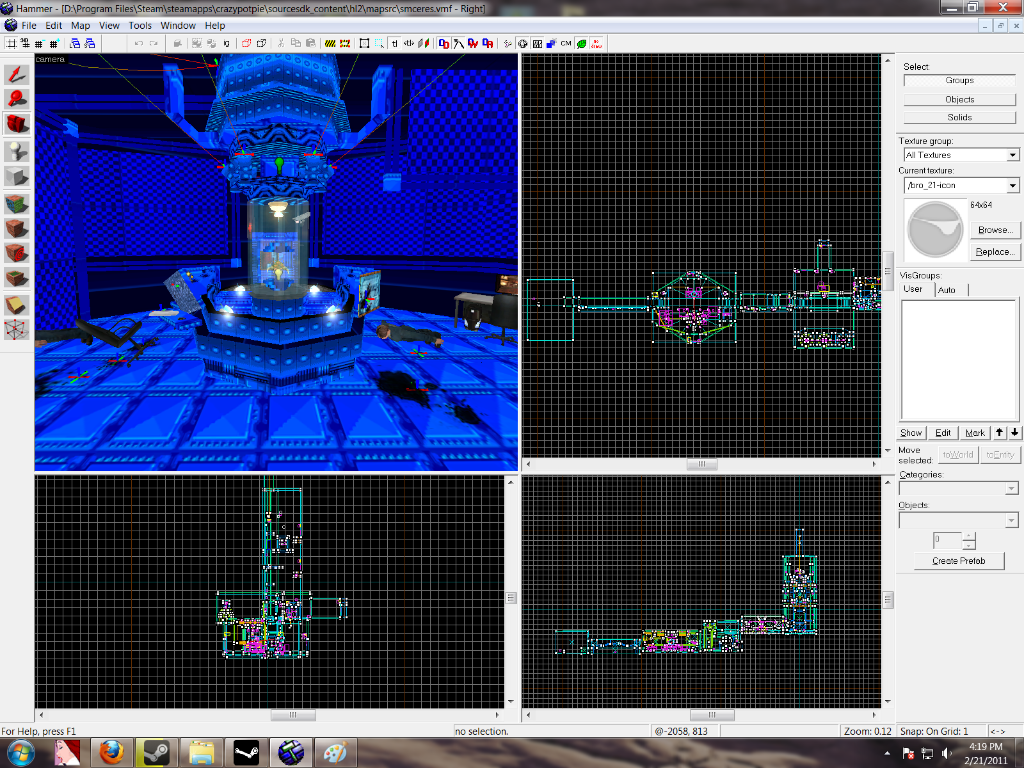Toggle the 3D grid display
The width and height of the screenshot is (1024, 768).
tap(25, 44)
